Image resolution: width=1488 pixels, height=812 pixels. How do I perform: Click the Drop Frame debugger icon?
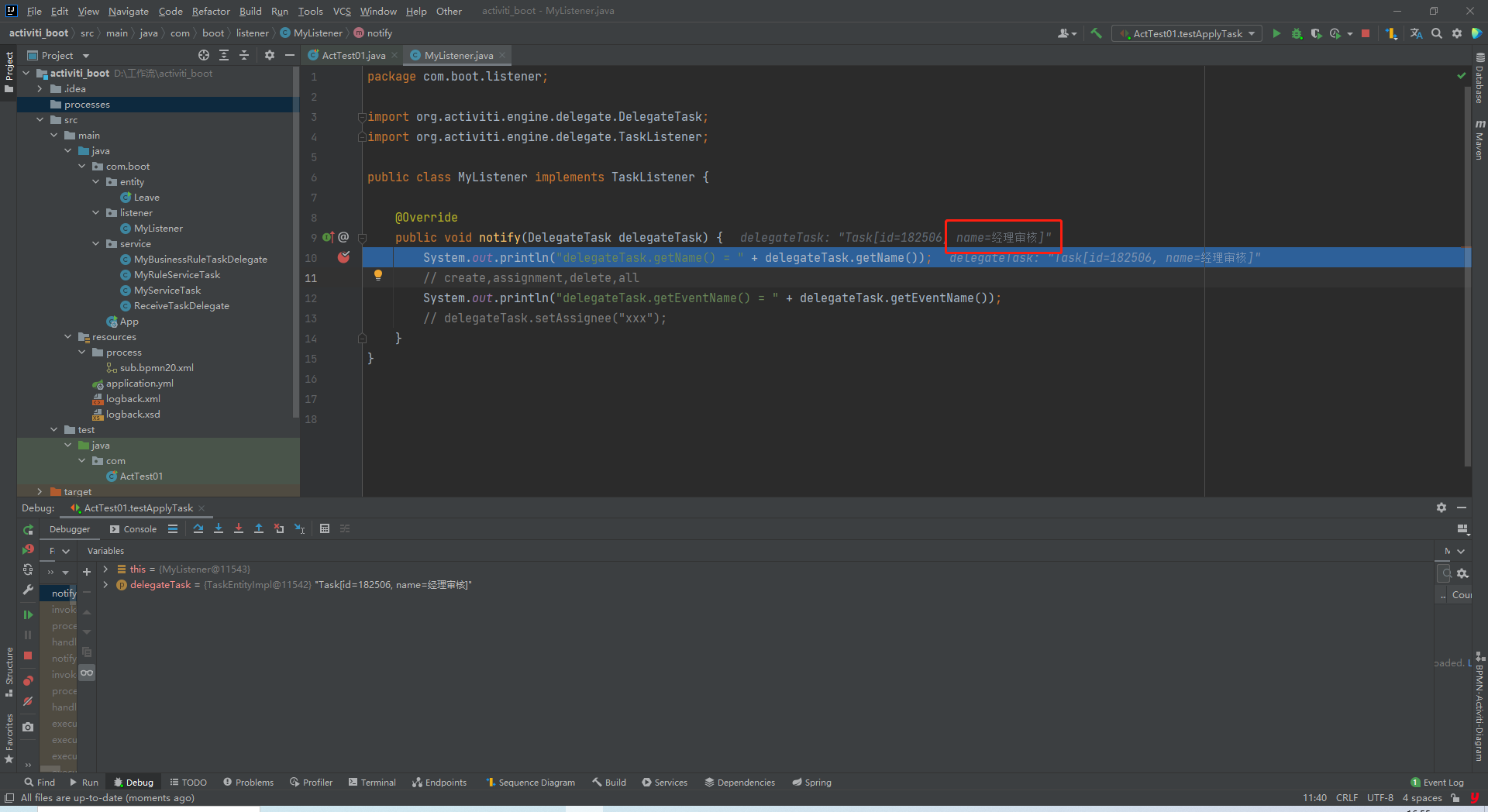tap(279, 528)
